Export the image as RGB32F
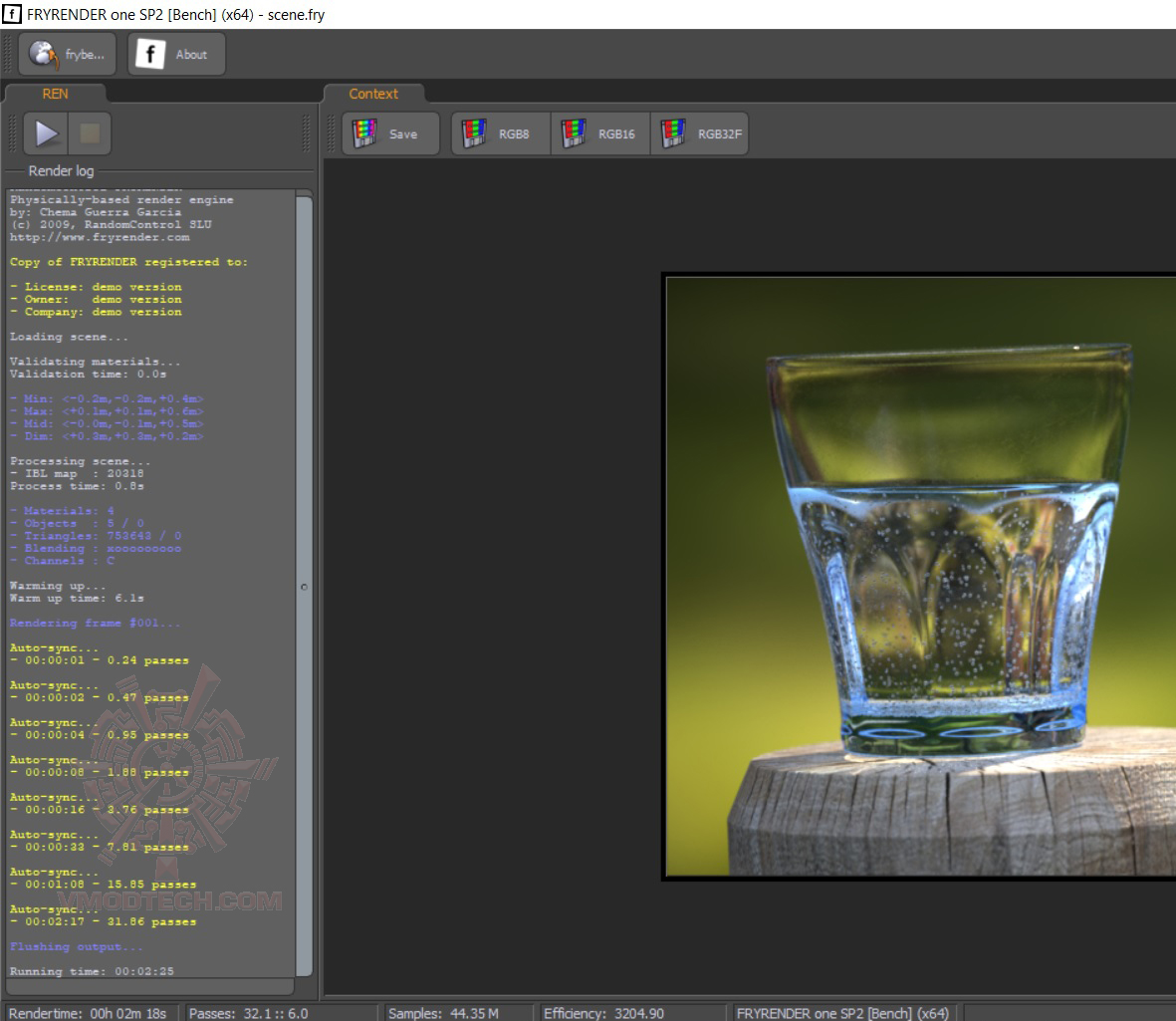Viewport: 1176px width, 1021px height. [x=699, y=133]
